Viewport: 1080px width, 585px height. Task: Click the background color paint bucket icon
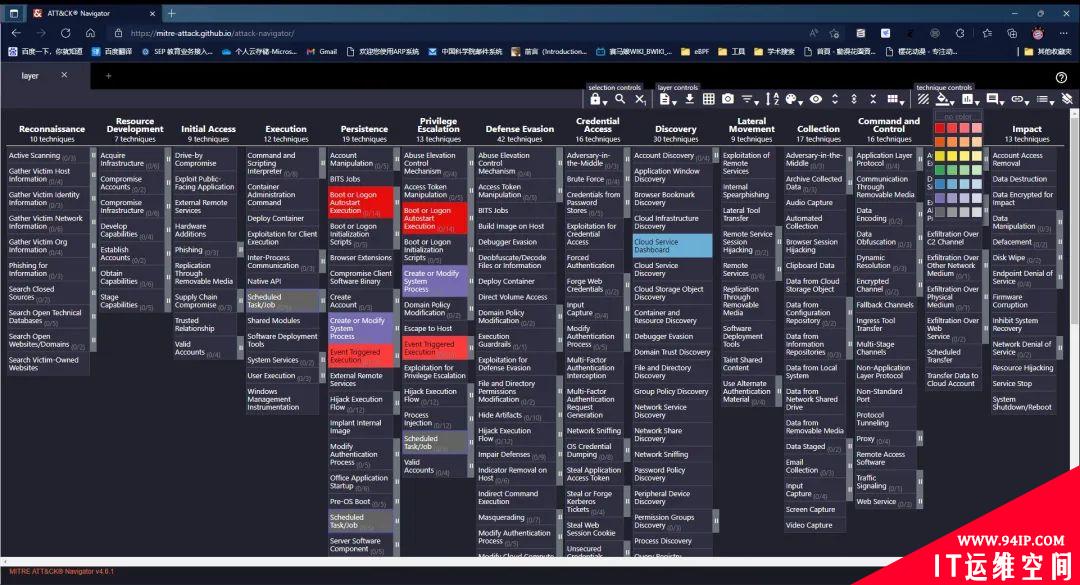click(x=944, y=101)
